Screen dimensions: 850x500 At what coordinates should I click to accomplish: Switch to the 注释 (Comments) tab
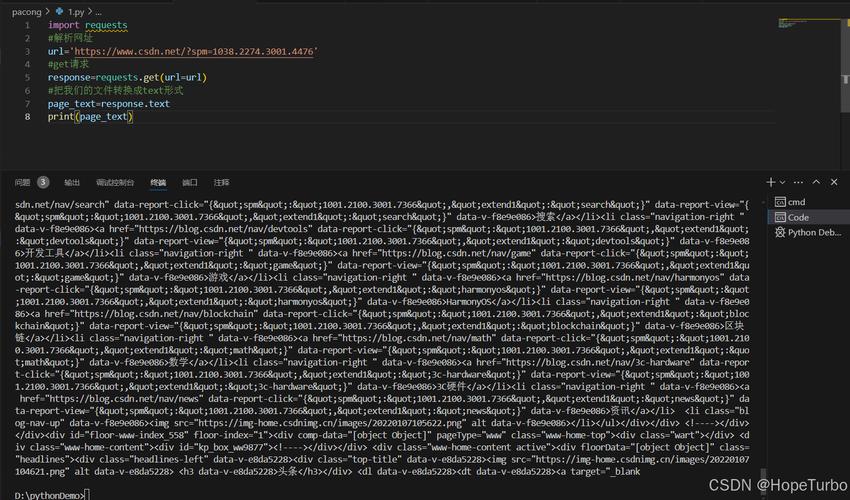tap(222, 182)
